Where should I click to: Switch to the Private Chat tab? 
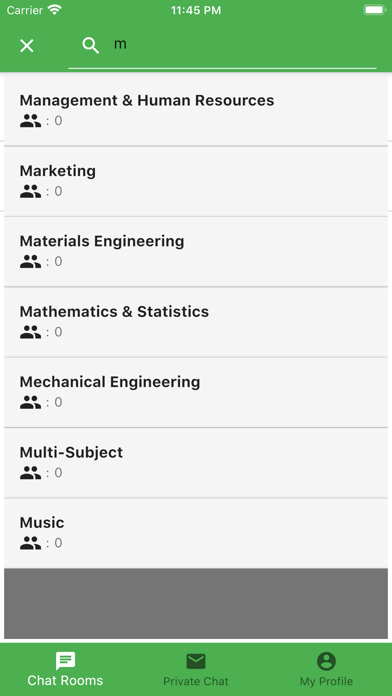coord(196,669)
